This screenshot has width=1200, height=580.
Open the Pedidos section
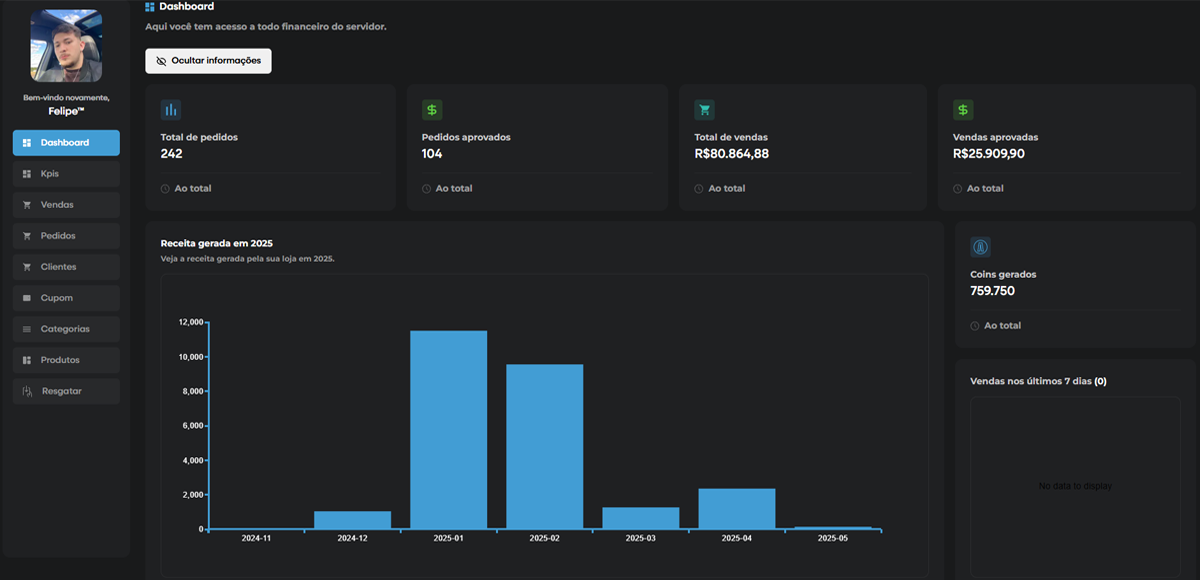[x=66, y=236]
